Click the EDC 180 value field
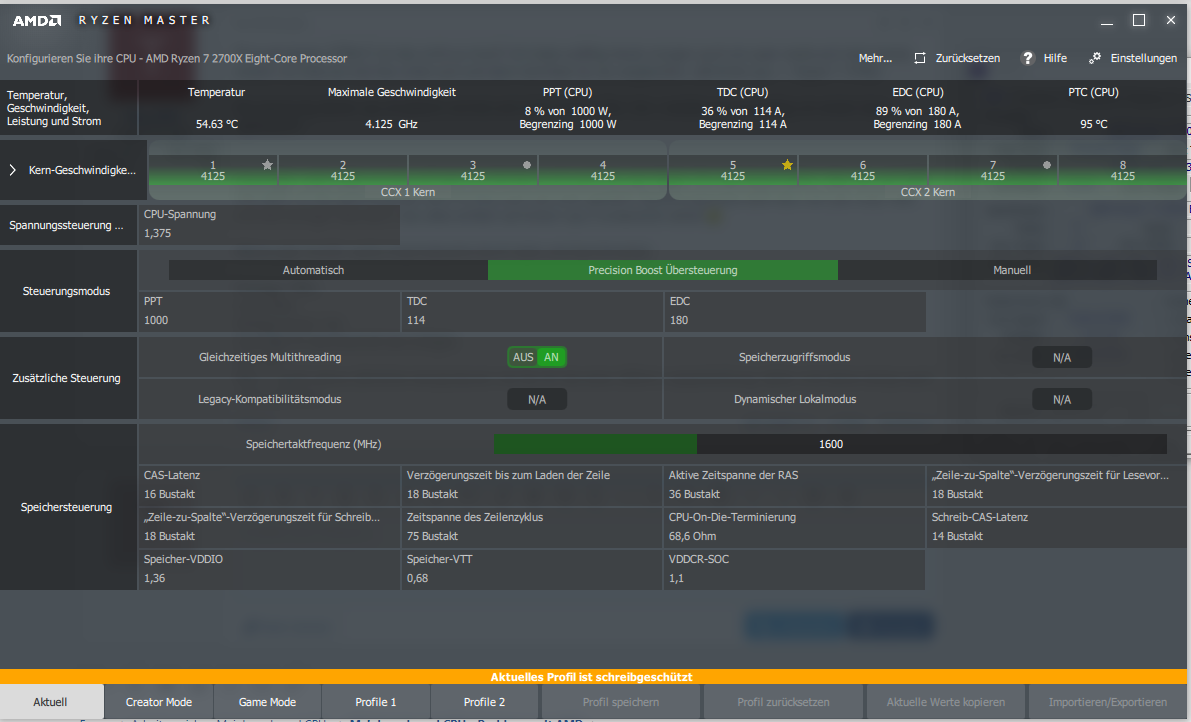The height and width of the screenshot is (722, 1191). [795, 311]
